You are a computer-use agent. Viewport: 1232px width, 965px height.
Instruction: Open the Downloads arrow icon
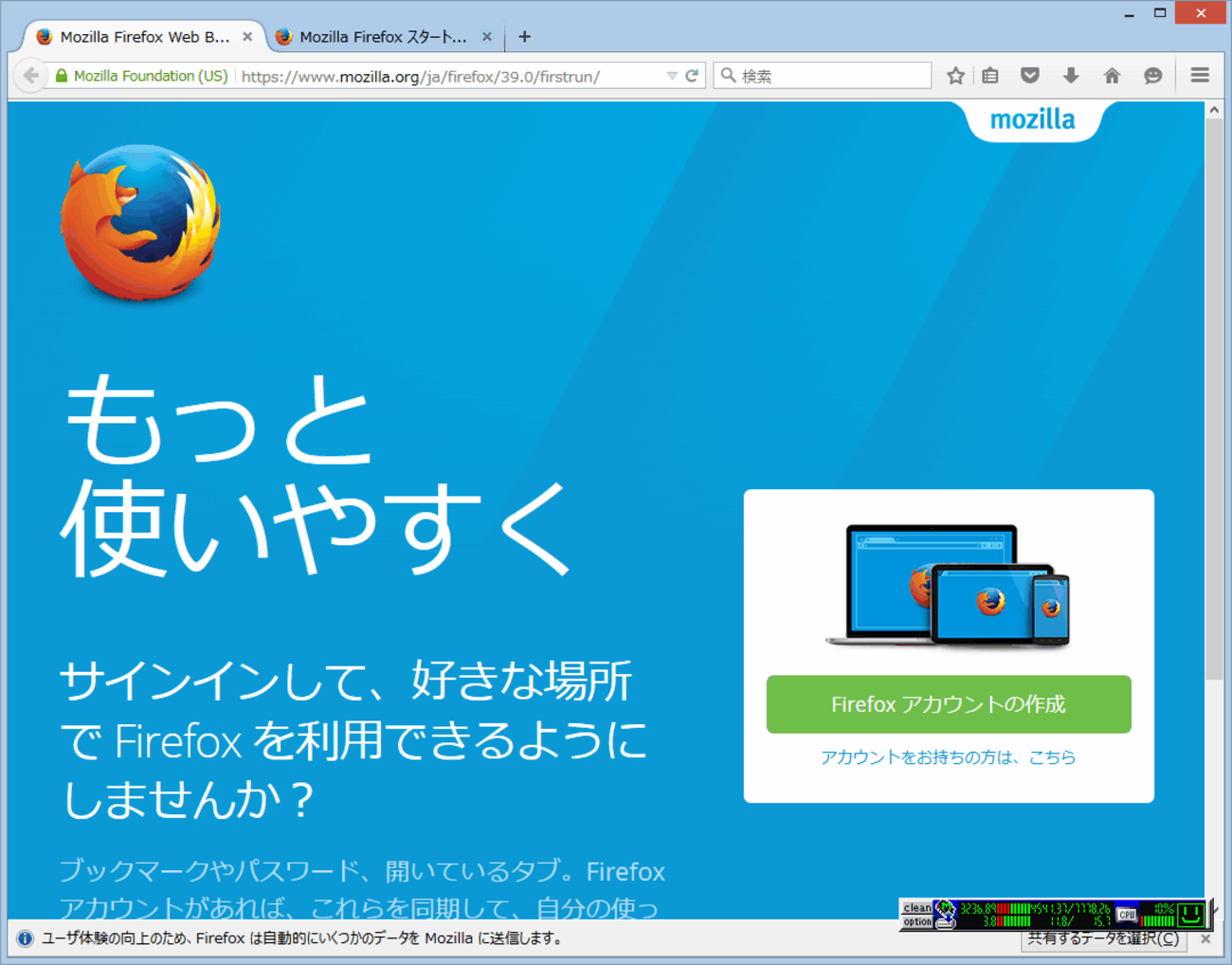pyautogui.click(x=1071, y=76)
